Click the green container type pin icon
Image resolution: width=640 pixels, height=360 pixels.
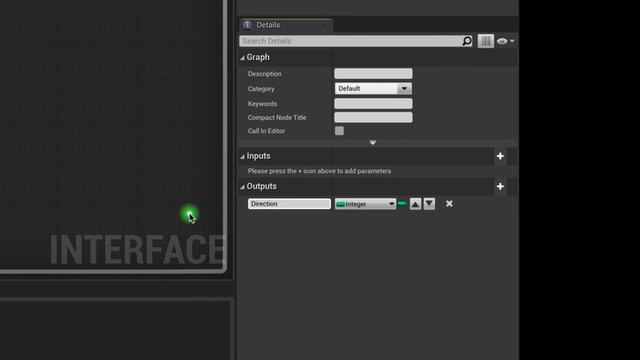(402, 204)
